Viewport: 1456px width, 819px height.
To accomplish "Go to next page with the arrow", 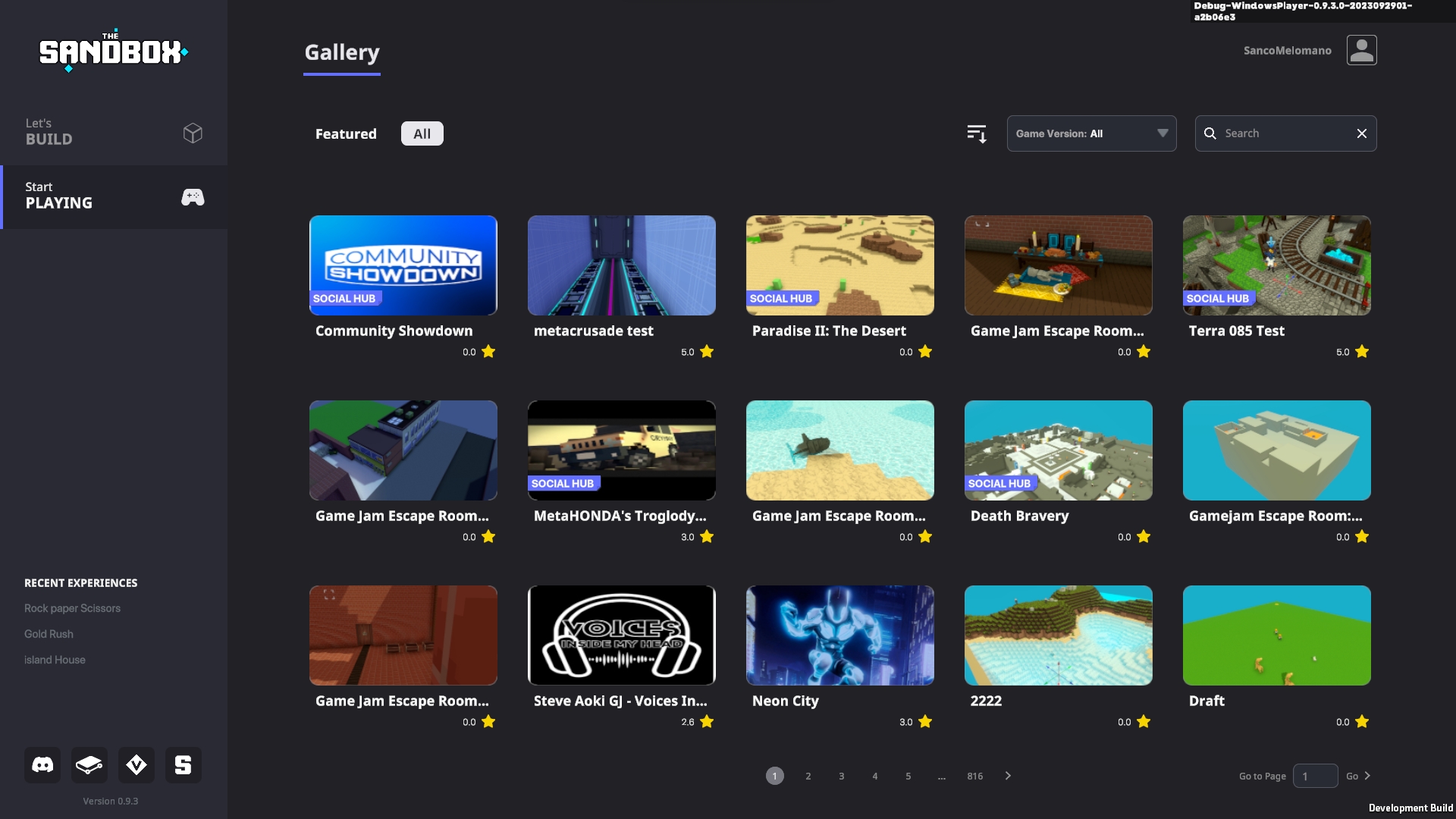I will click(x=1008, y=776).
